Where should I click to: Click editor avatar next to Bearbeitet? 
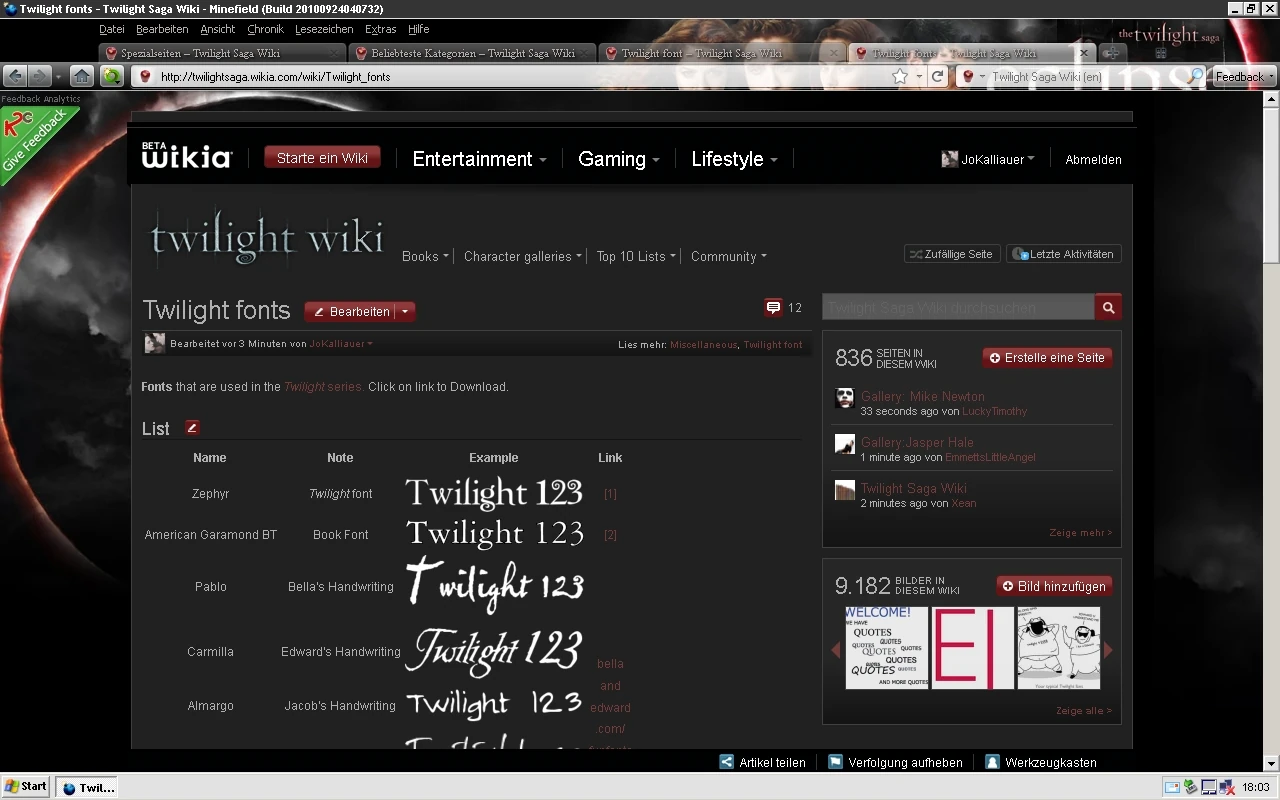coord(155,343)
